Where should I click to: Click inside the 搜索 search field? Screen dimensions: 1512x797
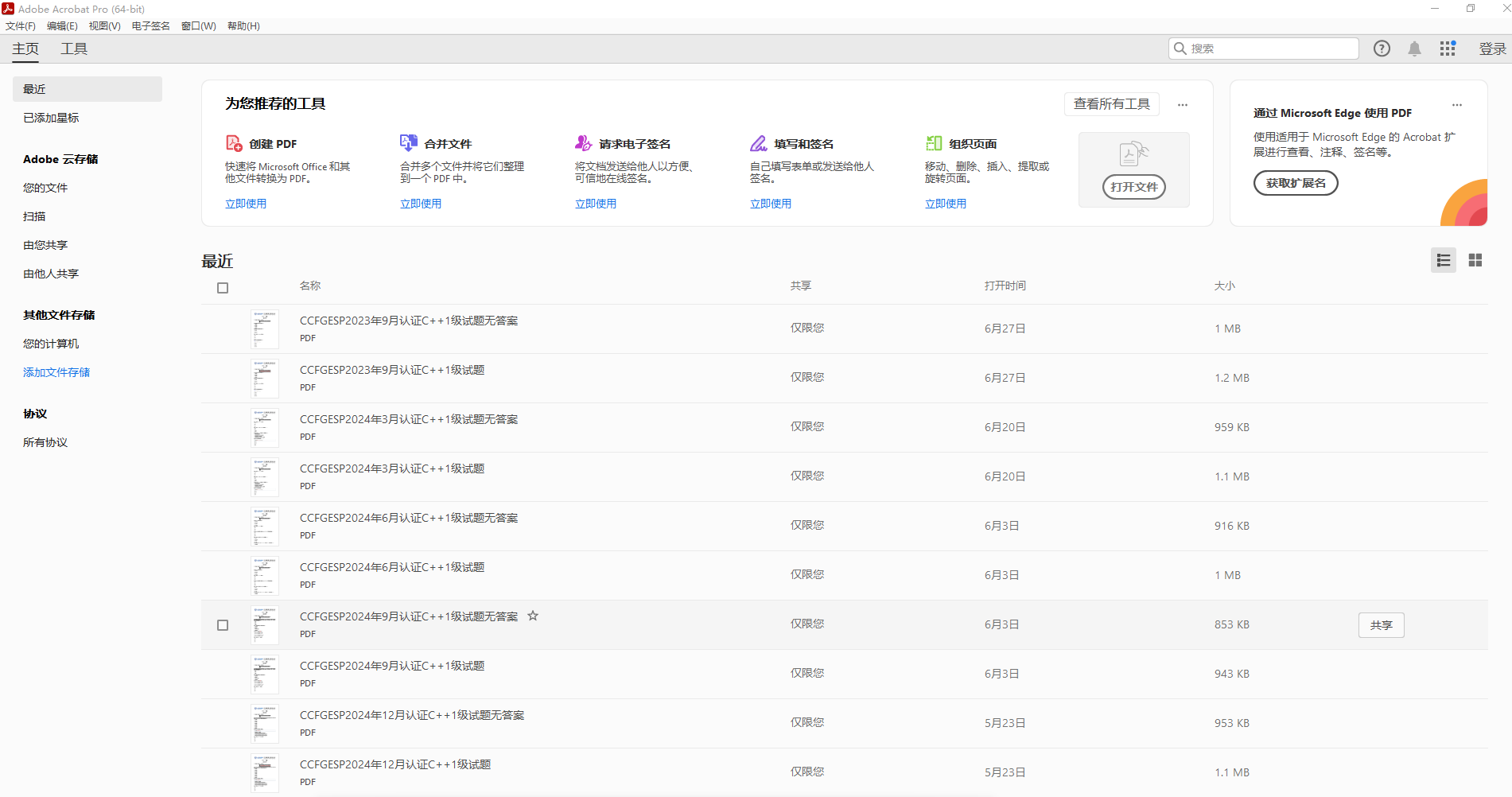(1265, 48)
